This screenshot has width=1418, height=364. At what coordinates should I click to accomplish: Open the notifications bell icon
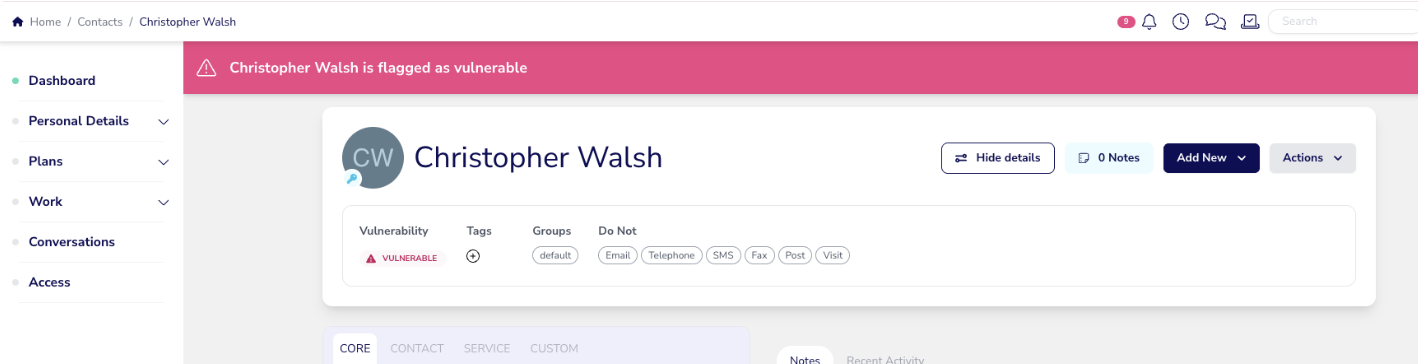click(1150, 21)
